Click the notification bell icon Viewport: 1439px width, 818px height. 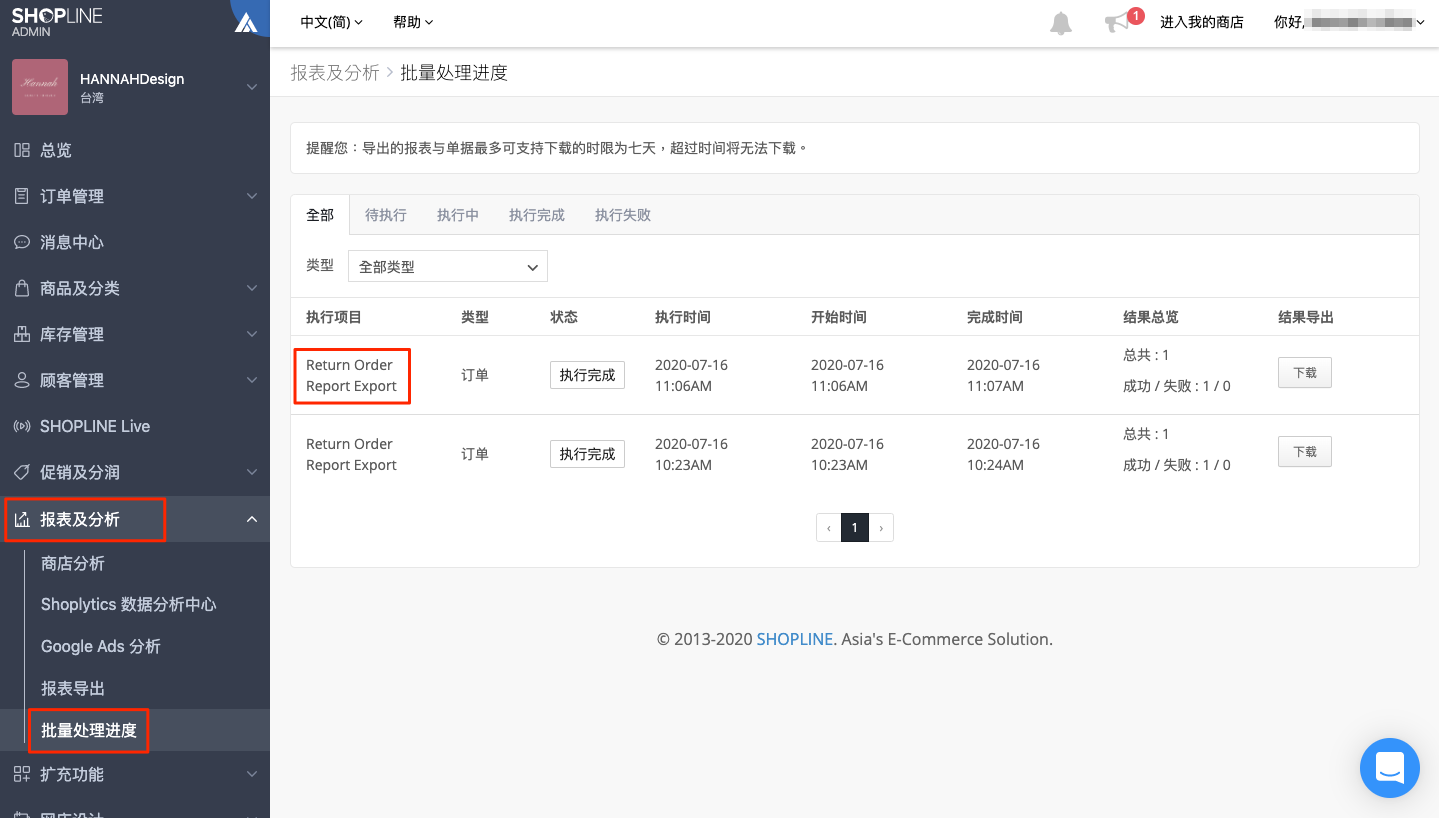point(1061,23)
